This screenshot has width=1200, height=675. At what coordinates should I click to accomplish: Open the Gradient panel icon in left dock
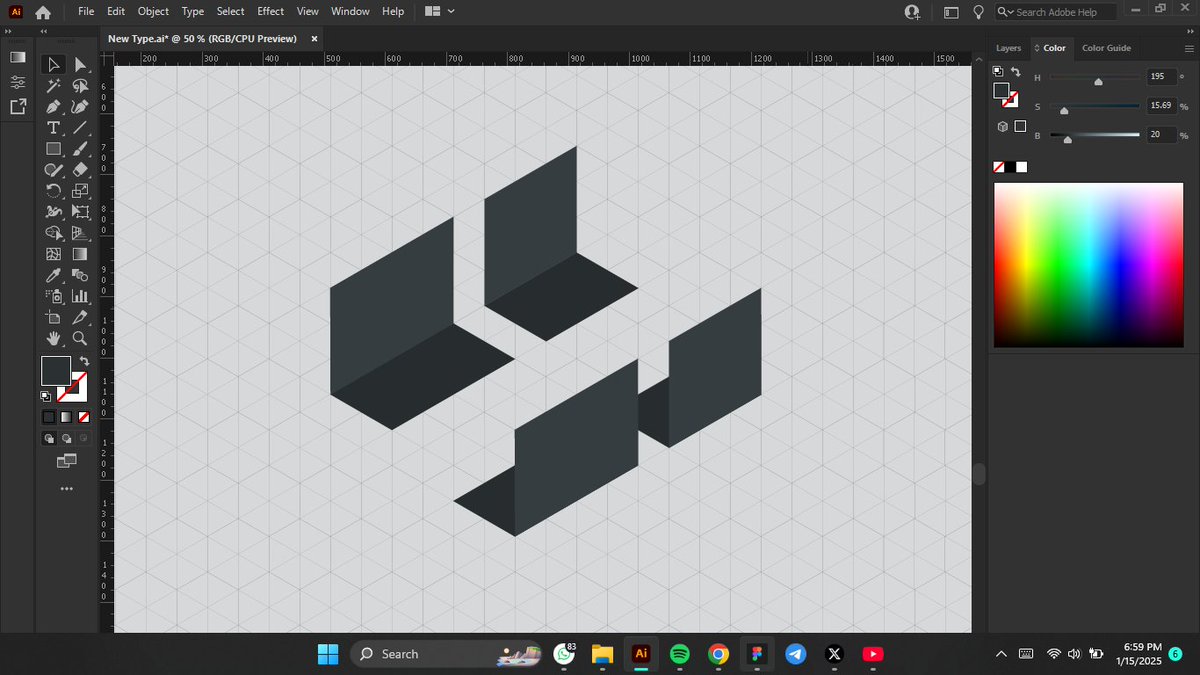click(x=17, y=57)
